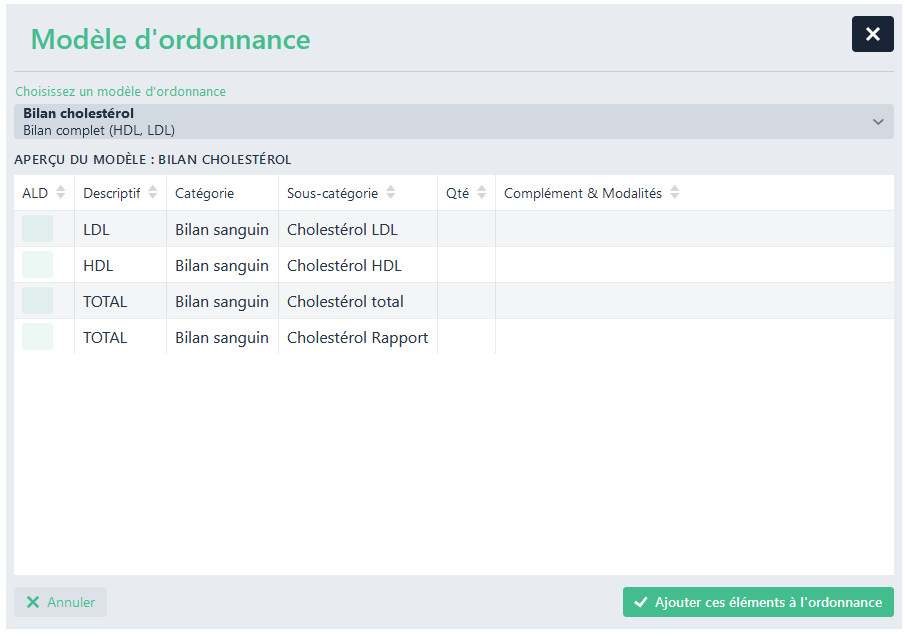905x637 pixels.
Task: Select the Cholestérol LDL sub-category cell
Action: pyautogui.click(x=342, y=229)
